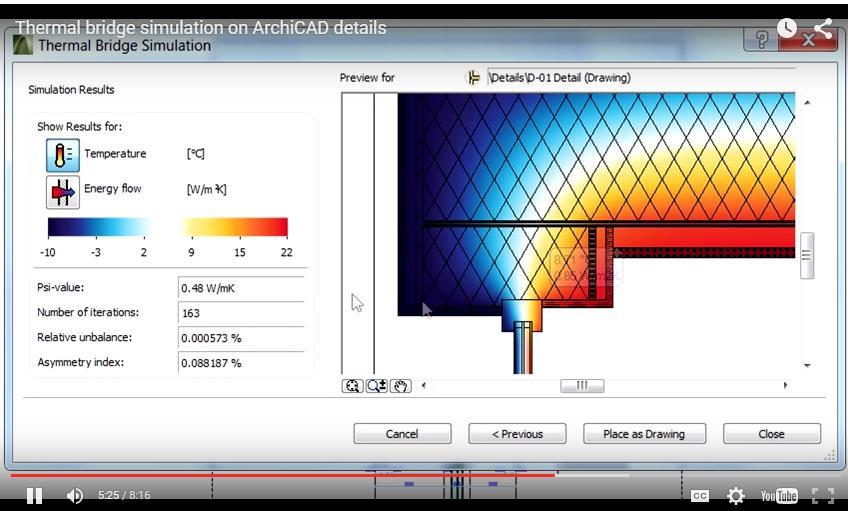Viewport: 848px width, 511px height.
Task: Click the horizontal scroll right arrow
Action: tap(785, 386)
